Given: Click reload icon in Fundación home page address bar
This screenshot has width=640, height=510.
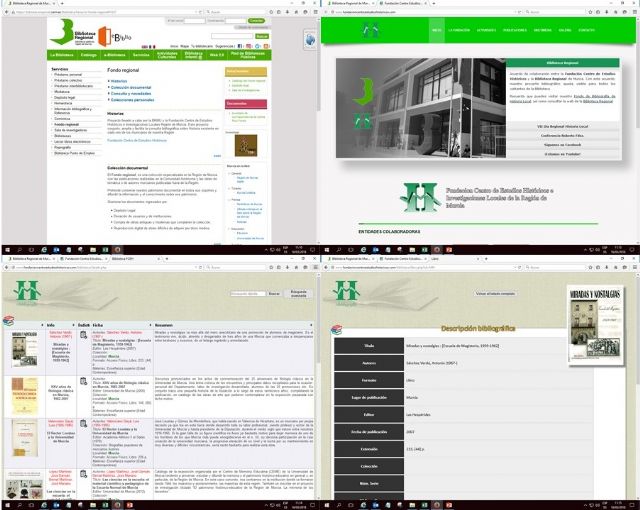Looking at the screenshot, I should [x=520, y=12].
